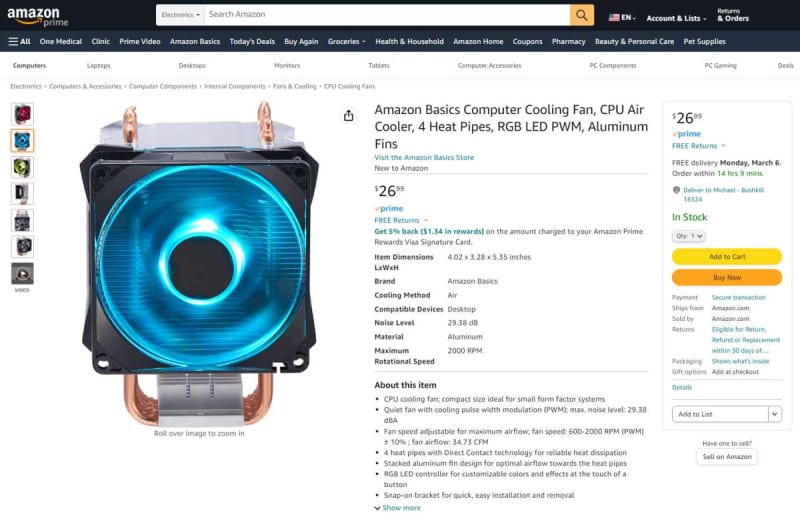
Task: Select the red fan thumbnail image
Action: 22,114
